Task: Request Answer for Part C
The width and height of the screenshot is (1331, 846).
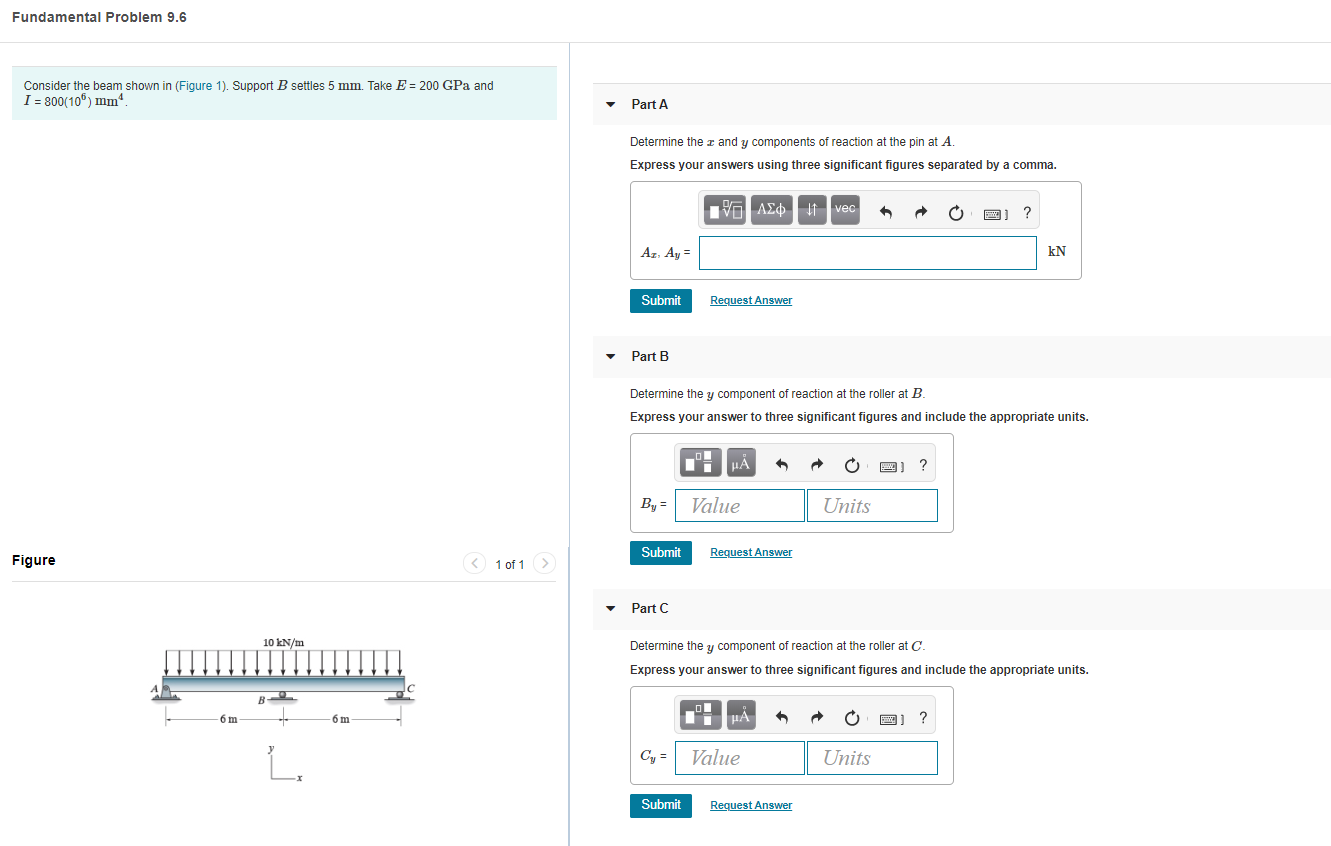Action: [751, 805]
